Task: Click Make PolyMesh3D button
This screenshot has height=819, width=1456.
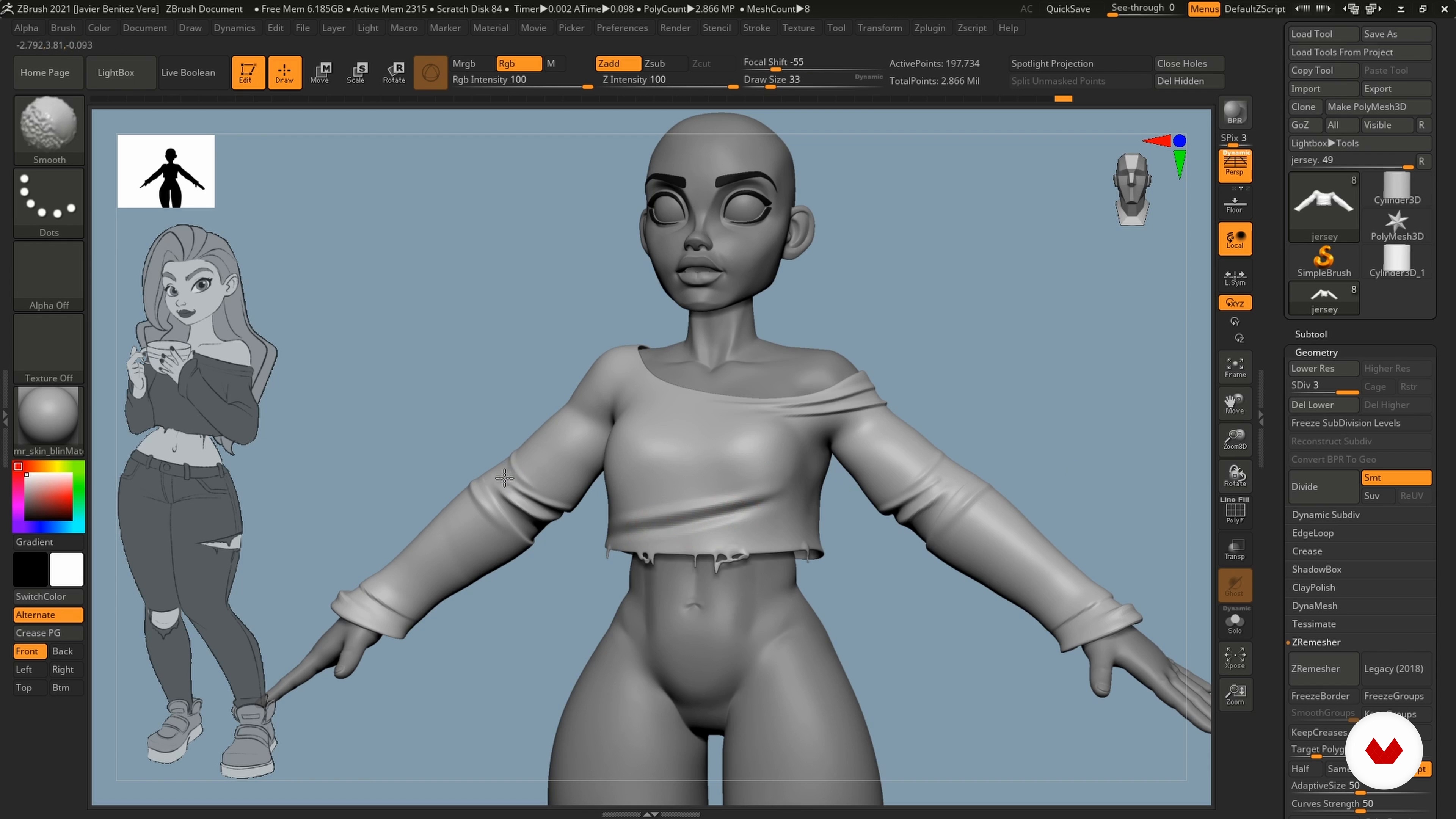Action: point(1378,107)
